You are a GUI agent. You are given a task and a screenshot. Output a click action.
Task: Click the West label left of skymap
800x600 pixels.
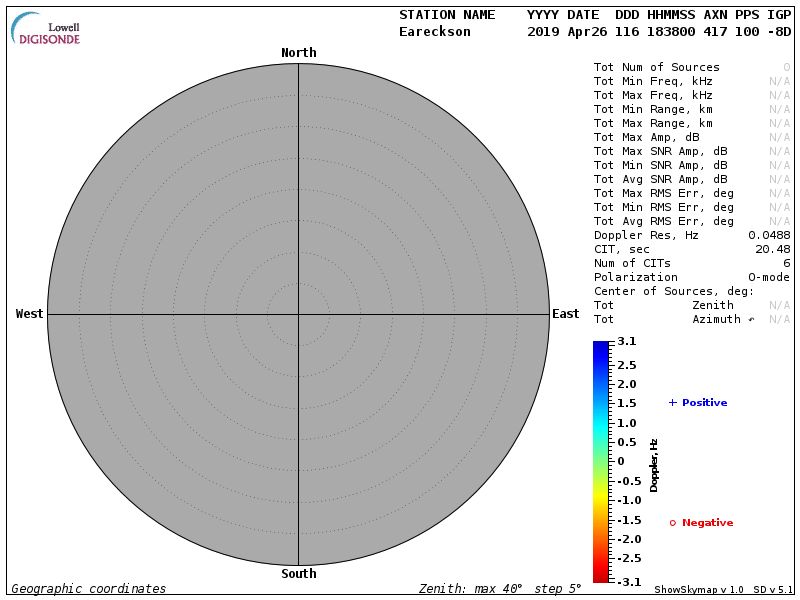[29, 314]
